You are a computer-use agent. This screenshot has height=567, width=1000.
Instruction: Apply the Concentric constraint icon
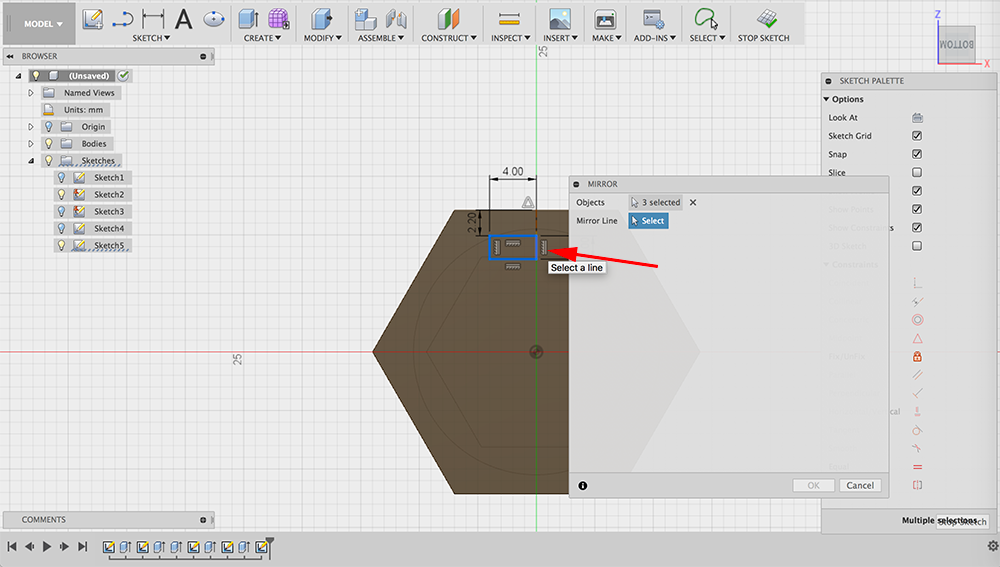(917, 320)
